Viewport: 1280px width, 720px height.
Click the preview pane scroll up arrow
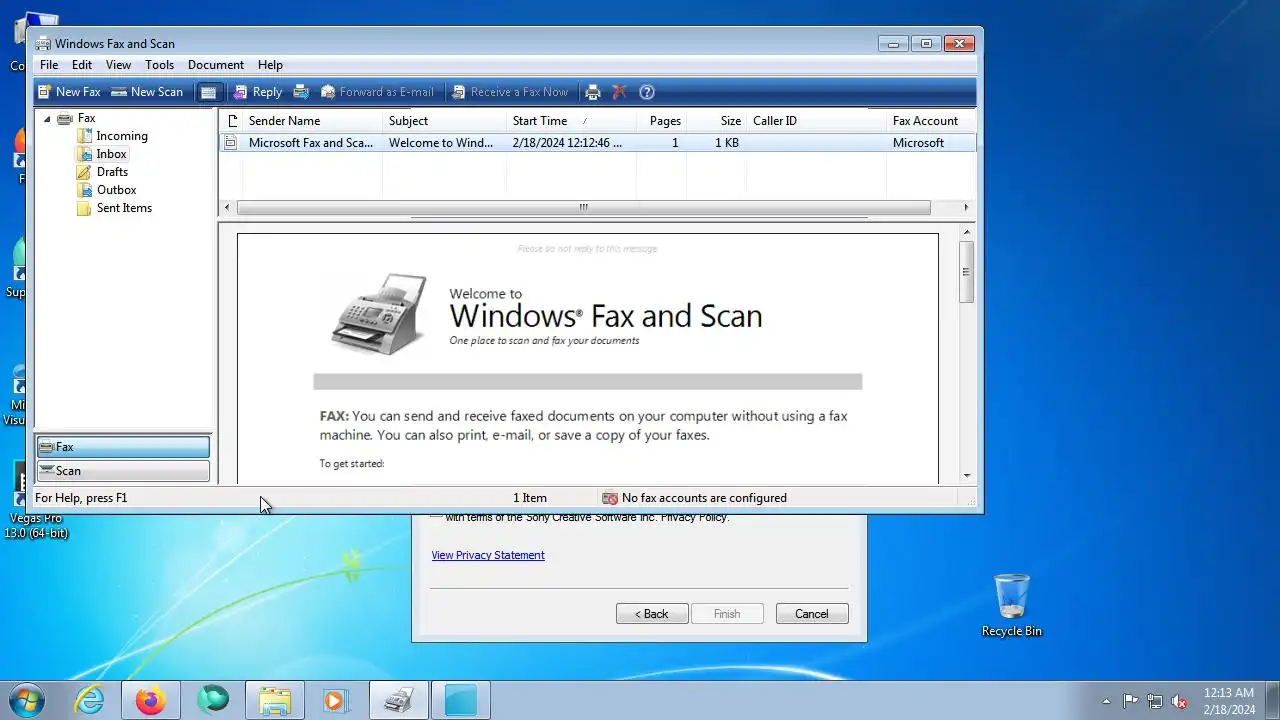967,232
